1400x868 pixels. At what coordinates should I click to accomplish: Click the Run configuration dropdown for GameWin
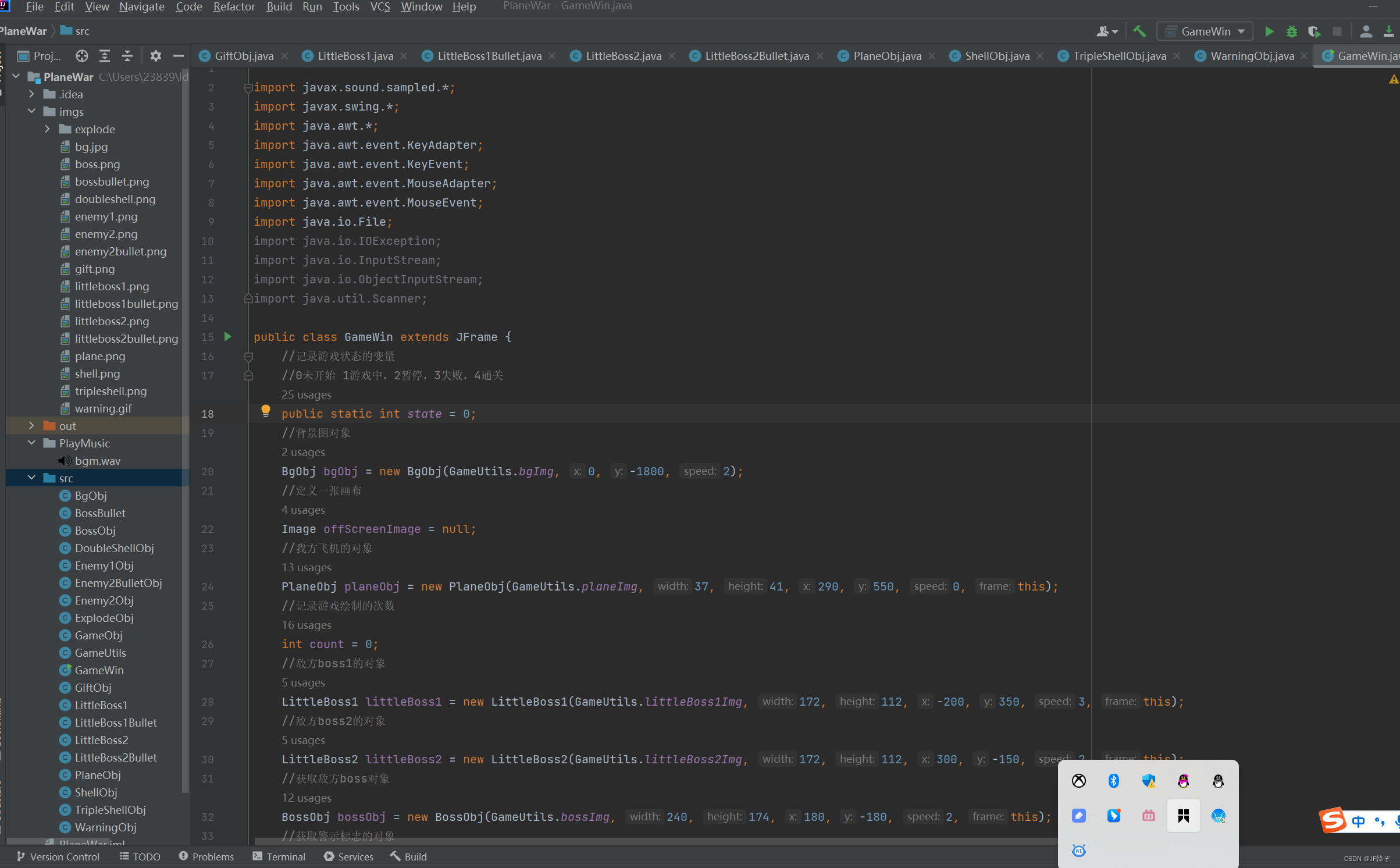click(x=1204, y=32)
